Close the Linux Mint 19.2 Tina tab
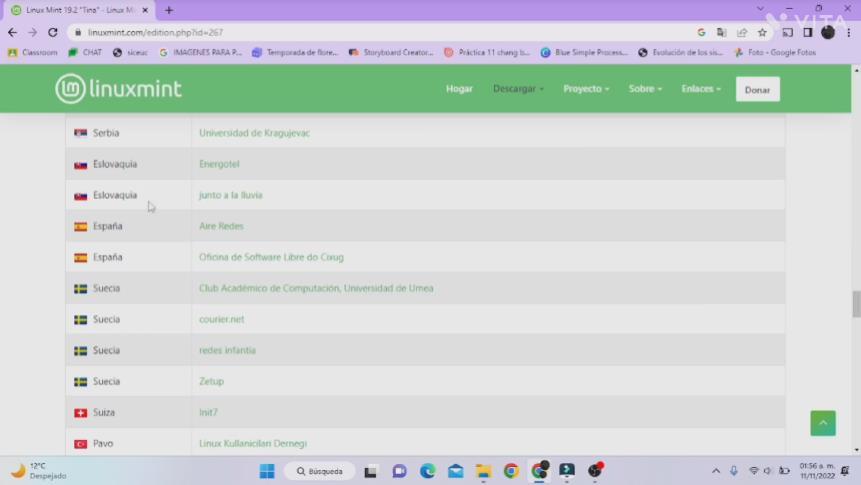 click(145, 10)
